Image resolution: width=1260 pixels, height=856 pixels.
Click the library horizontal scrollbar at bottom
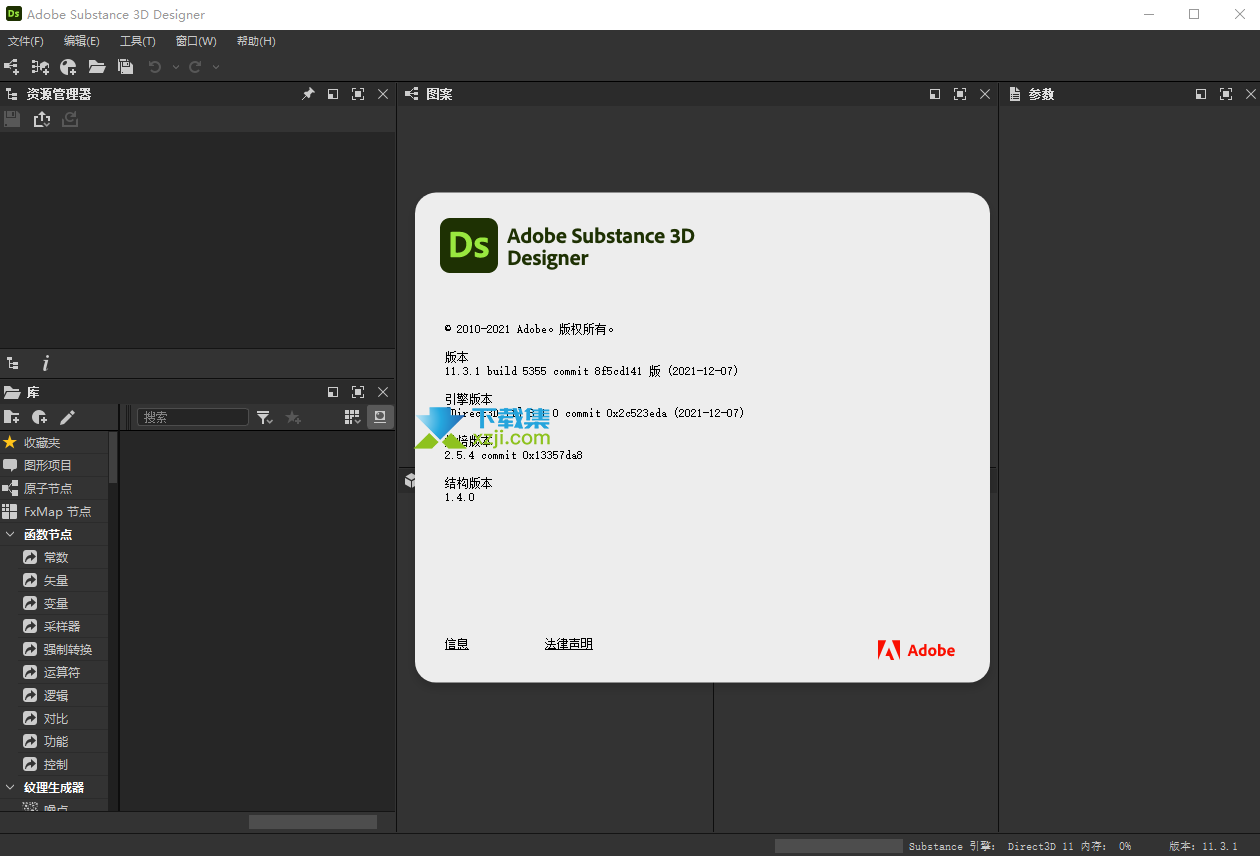313,822
